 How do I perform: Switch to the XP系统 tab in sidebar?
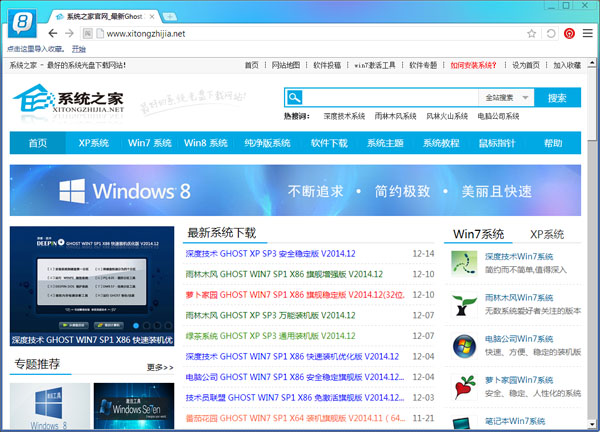coord(547,234)
